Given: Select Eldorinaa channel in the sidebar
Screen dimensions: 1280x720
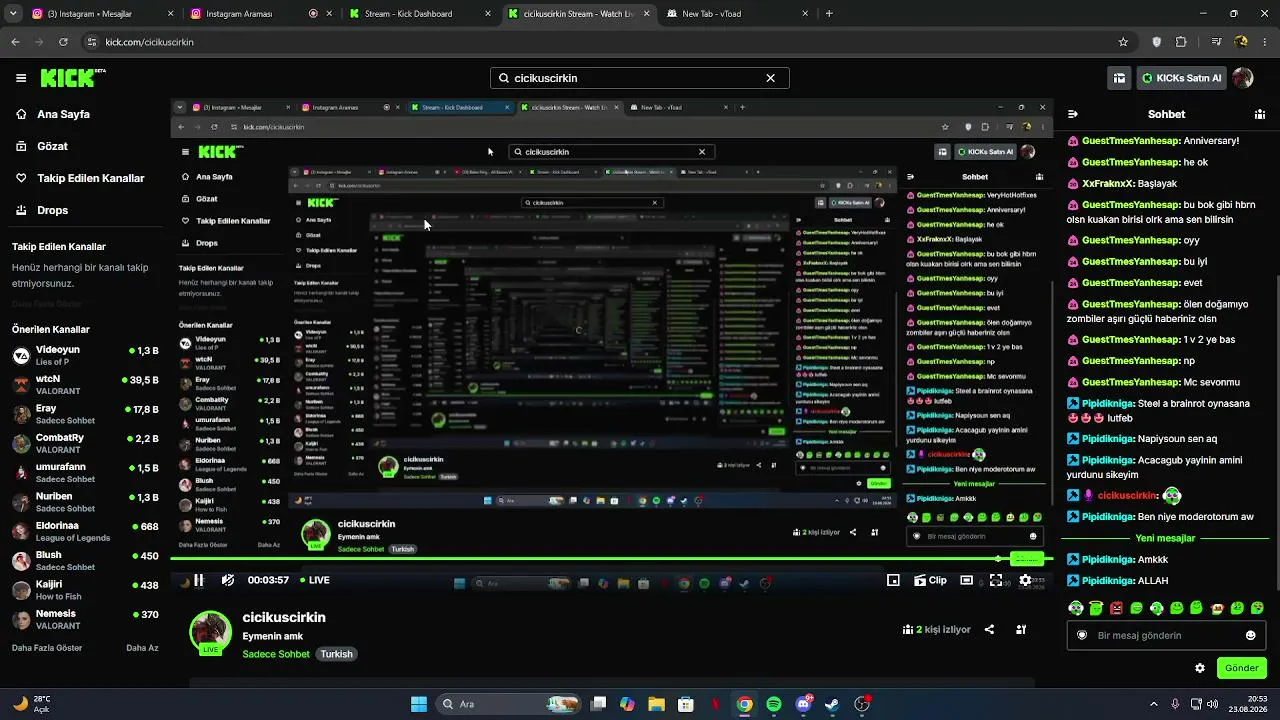Looking at the screenshot, I should click(x=85, y=531).
